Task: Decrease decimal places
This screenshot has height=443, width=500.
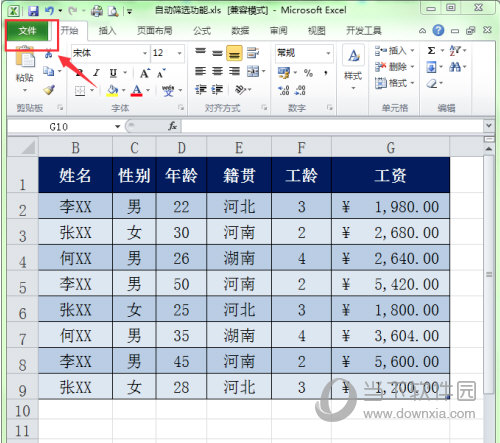Action: (300, 90)
